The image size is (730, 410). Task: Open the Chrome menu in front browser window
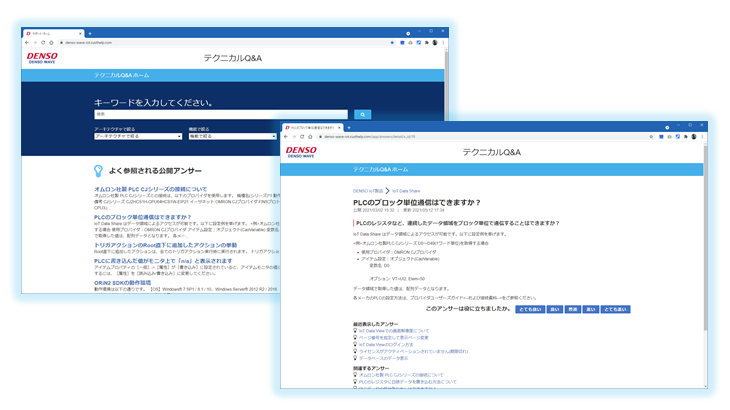[702, 137]
